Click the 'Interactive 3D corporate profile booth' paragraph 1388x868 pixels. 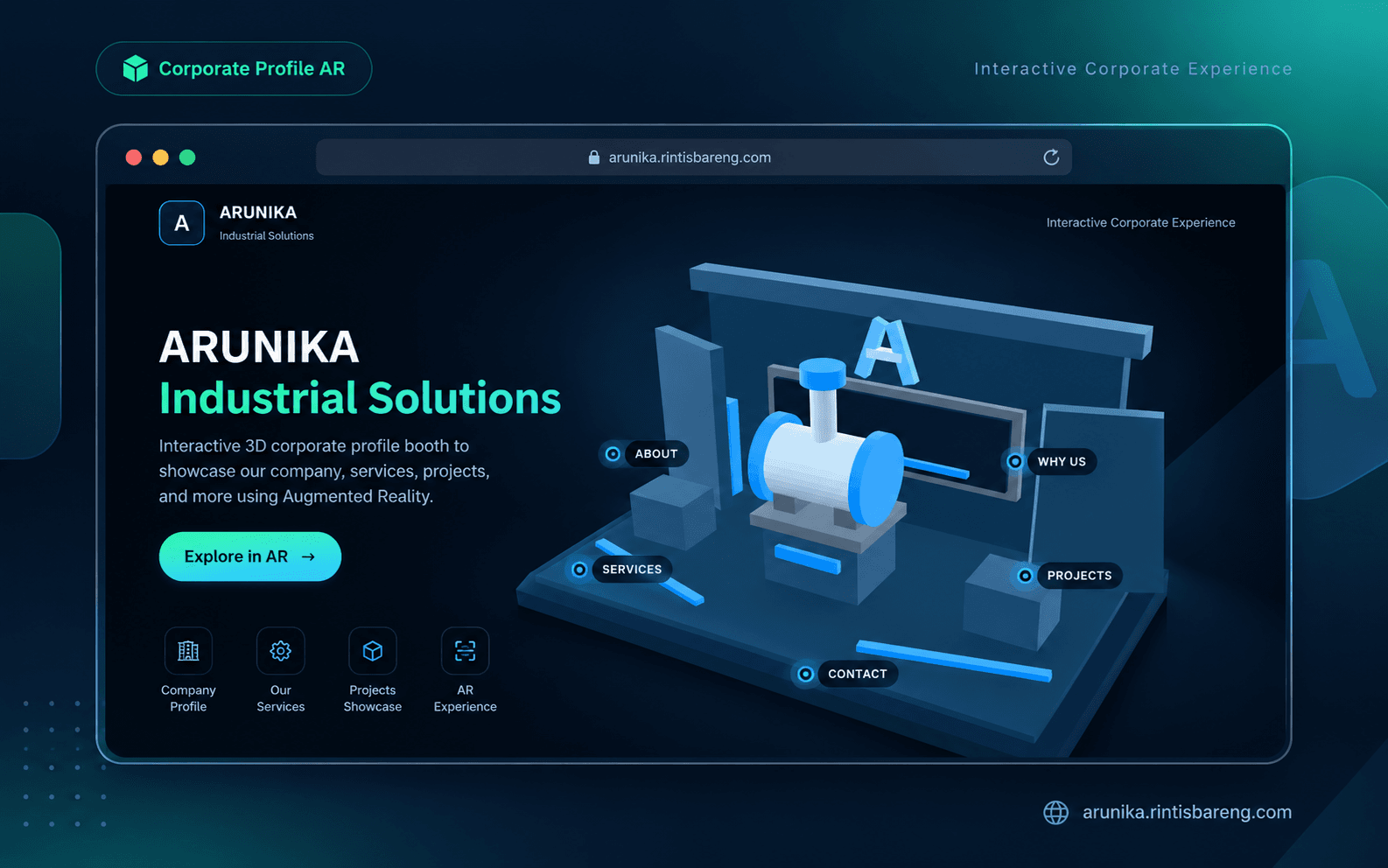coord(324,472)
